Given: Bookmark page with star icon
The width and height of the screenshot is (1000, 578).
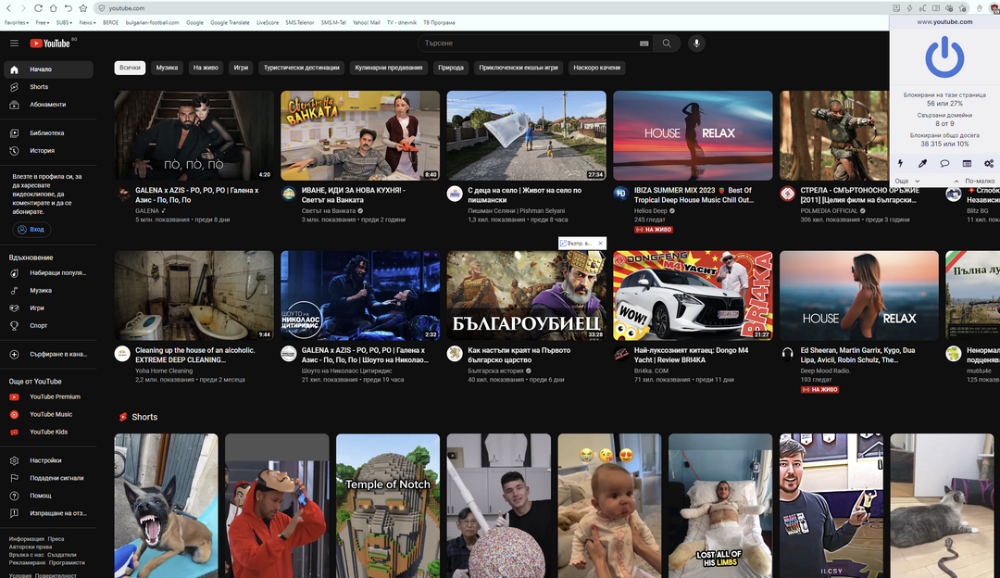Looking at the screenshot, I should pos(83,8).
